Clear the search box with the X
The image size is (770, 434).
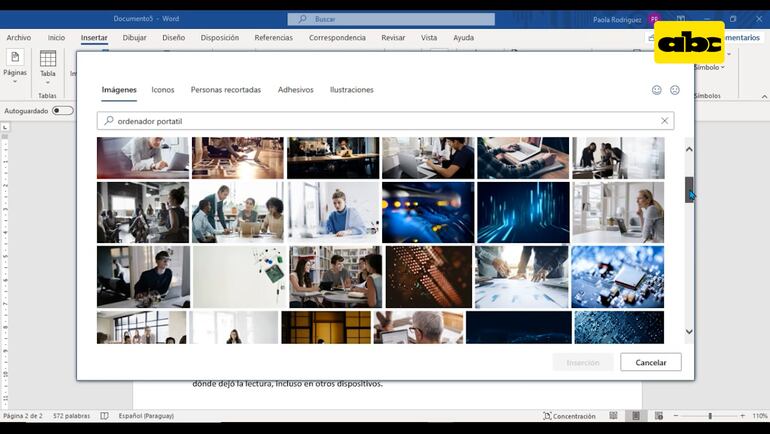(664, 121)
